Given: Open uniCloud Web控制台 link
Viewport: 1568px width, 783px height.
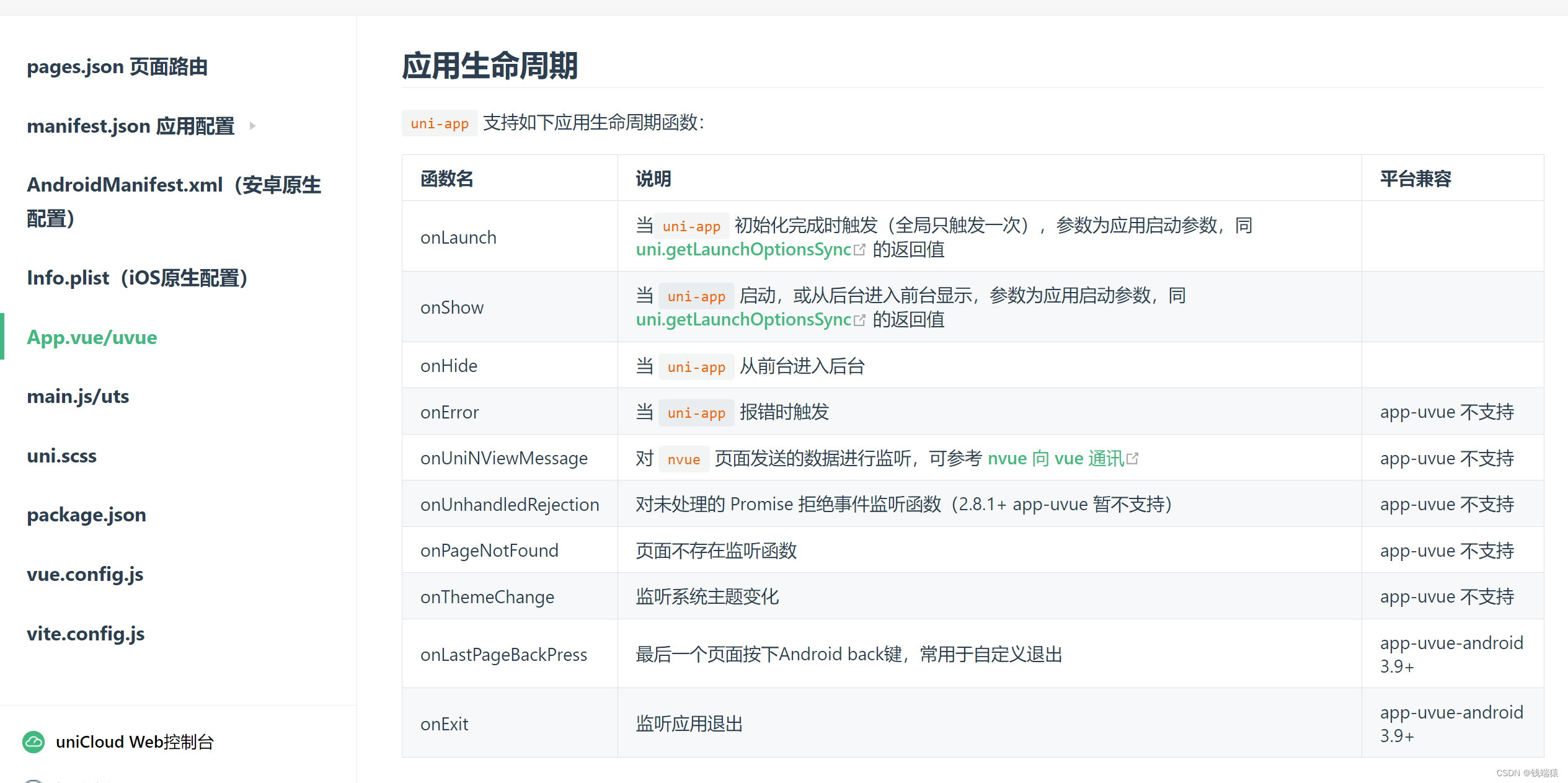Looking at the screenshot, I should pyautogui.click(x=135, y=741).
